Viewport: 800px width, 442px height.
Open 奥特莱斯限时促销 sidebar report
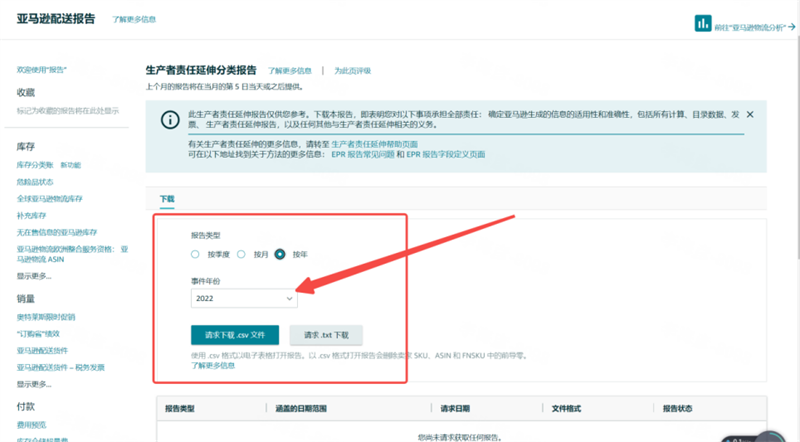46,317
